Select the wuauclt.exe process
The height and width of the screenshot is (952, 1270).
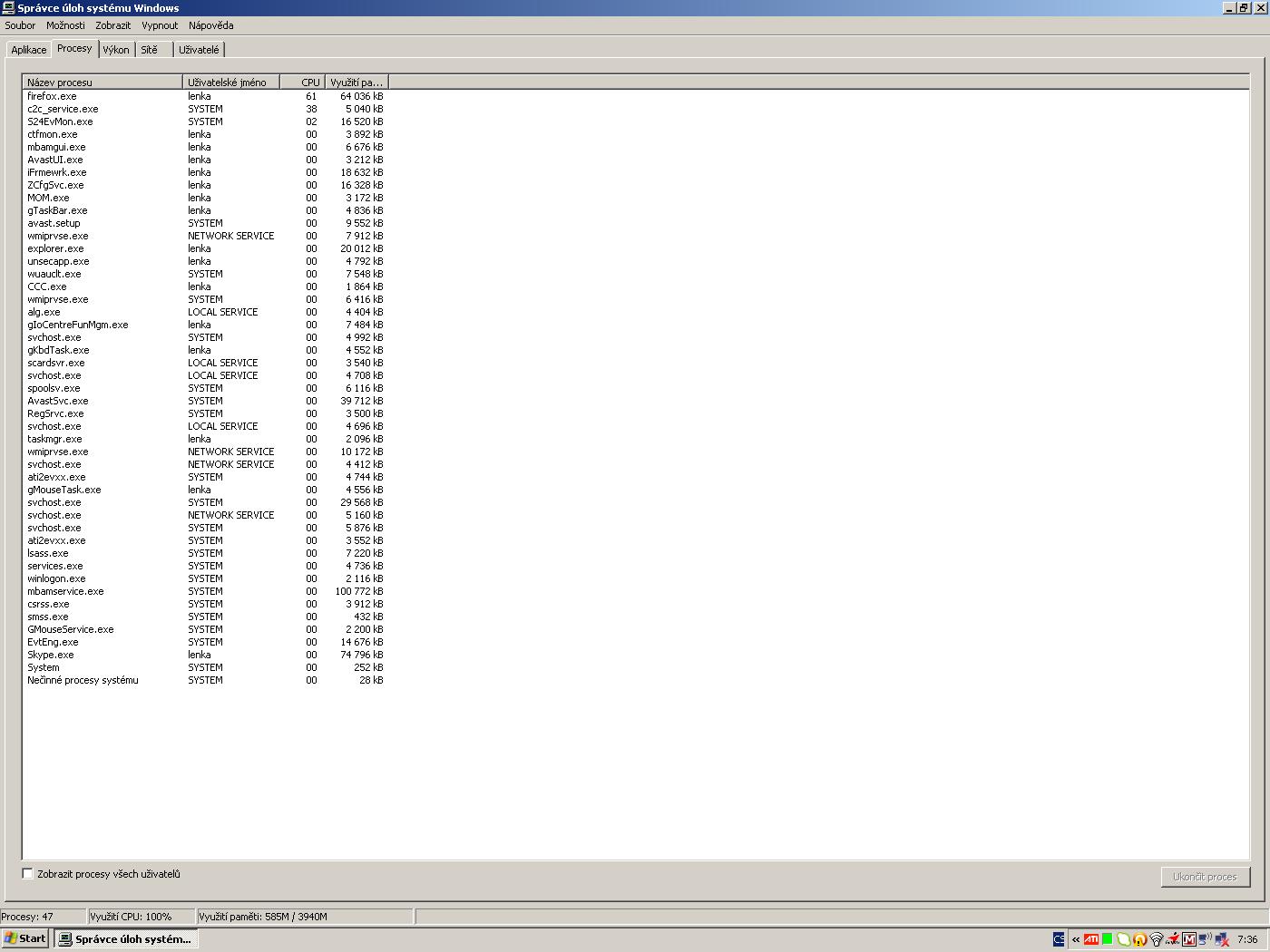click(x=205, y=274)
